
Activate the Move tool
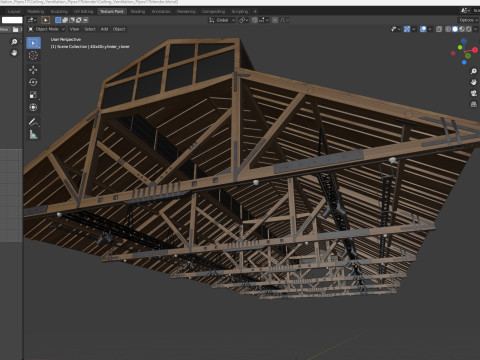point(33,70)
